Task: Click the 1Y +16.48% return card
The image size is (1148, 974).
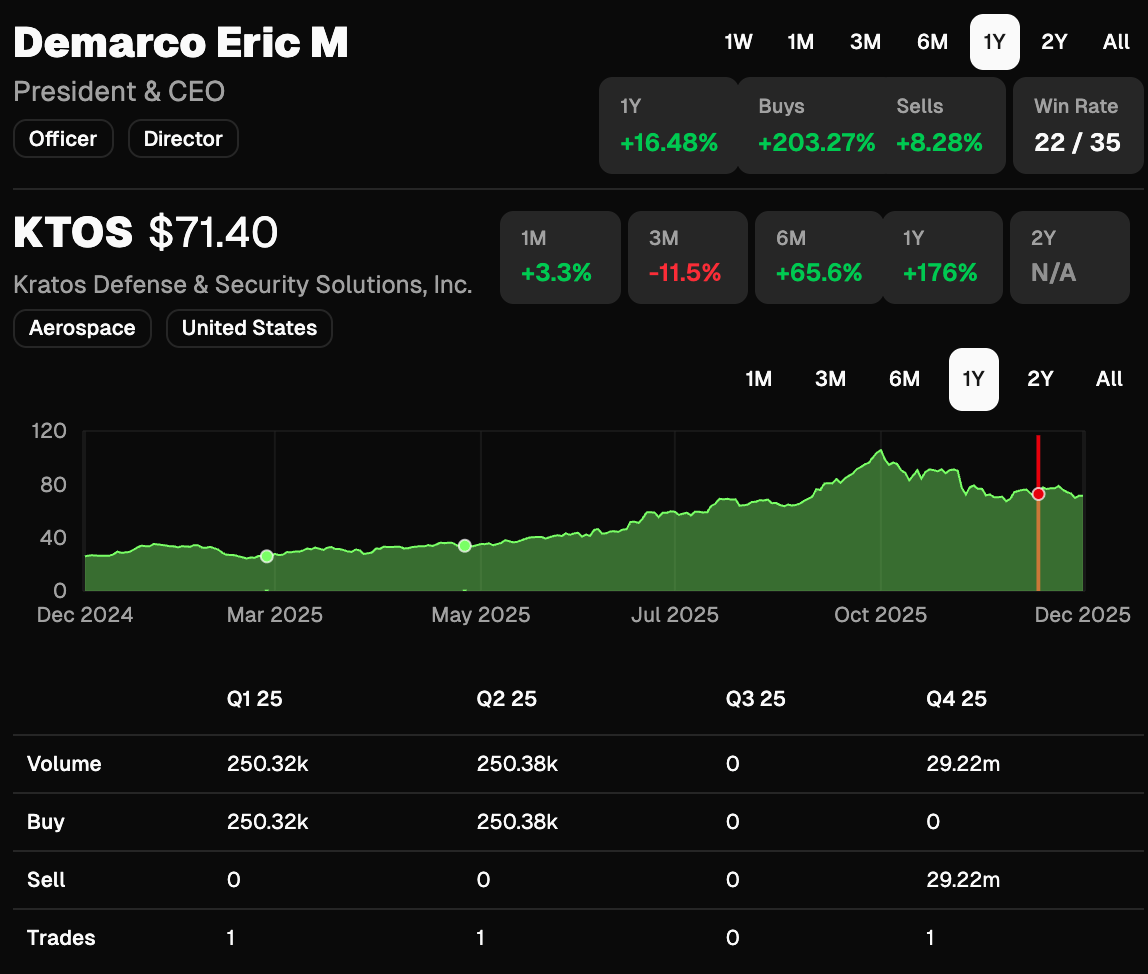Action: click(668, 125)
